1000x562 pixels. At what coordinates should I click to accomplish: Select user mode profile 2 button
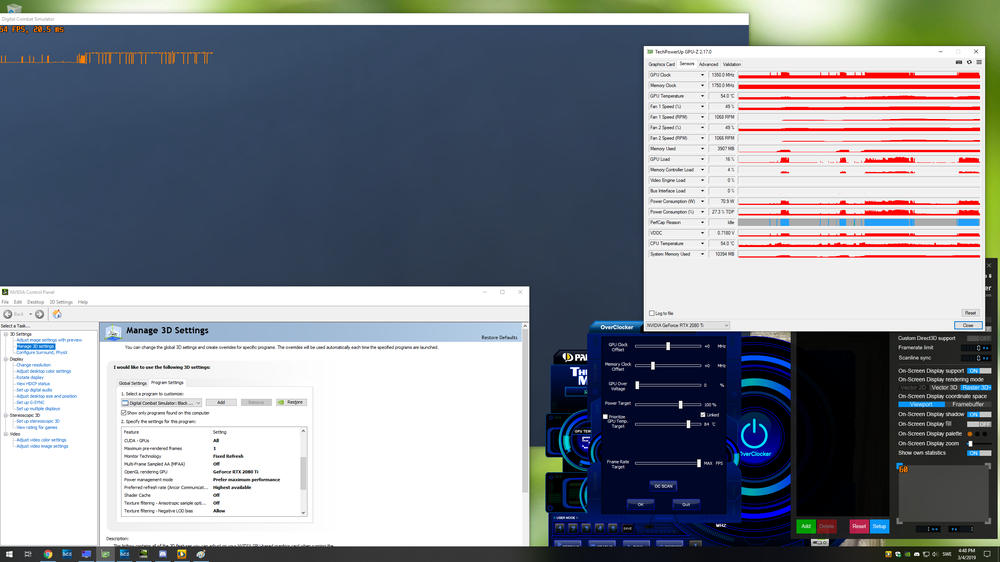[573, 528]
